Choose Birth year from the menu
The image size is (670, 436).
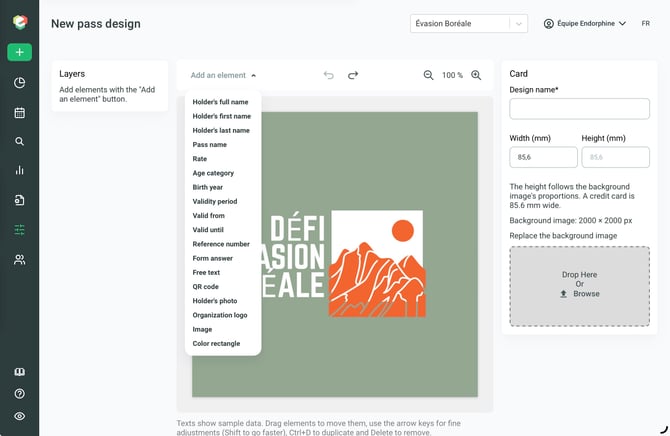point(208,187)
